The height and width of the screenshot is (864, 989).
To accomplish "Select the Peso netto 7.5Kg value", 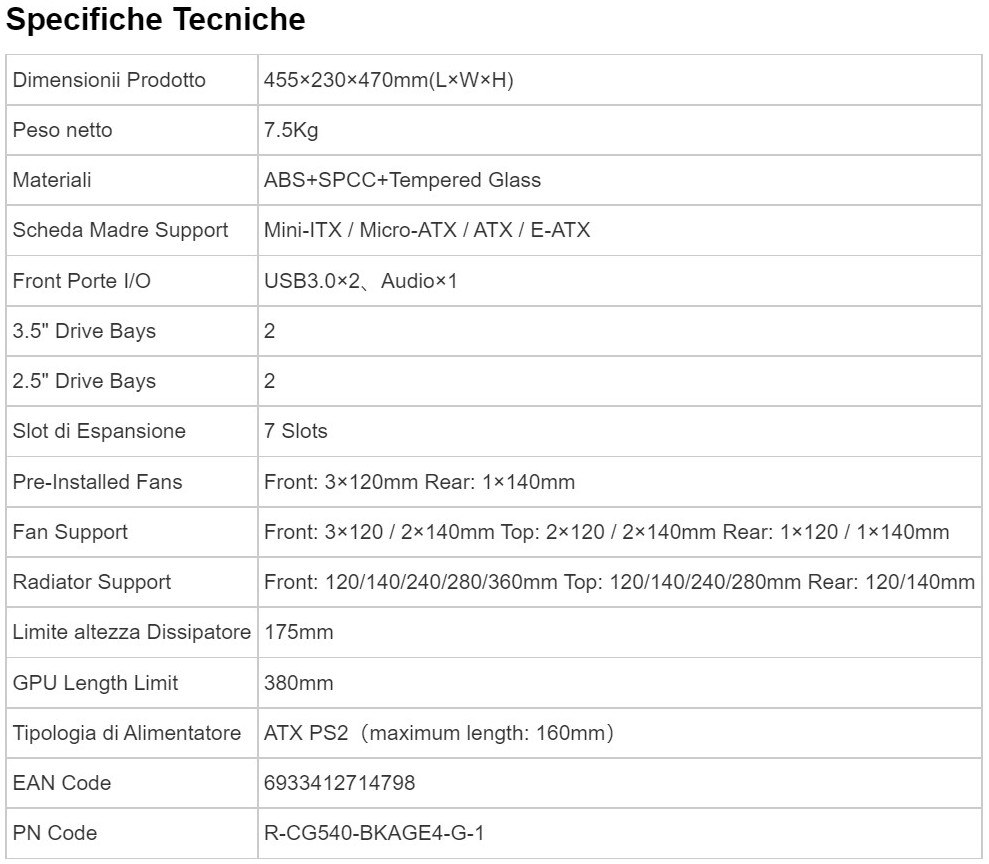I will (x=291, y=130).
